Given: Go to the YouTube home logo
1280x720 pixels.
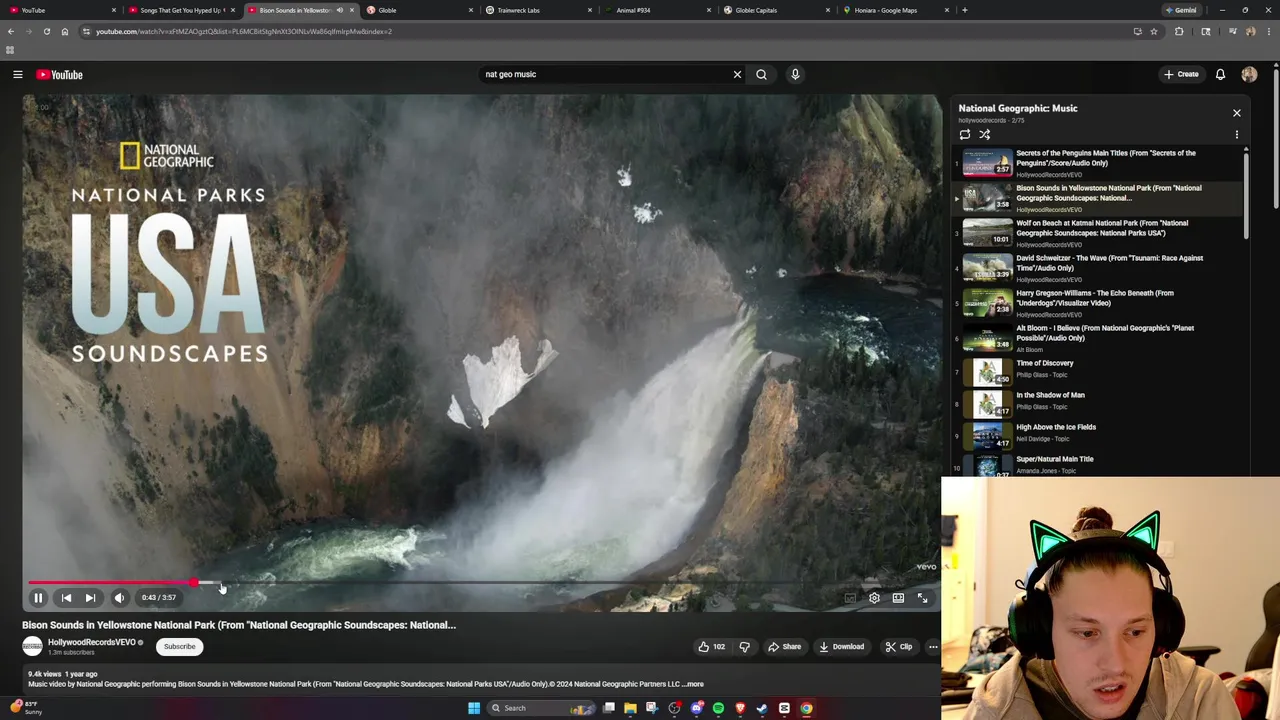Looking at the screenshot, I should point(60,75).
